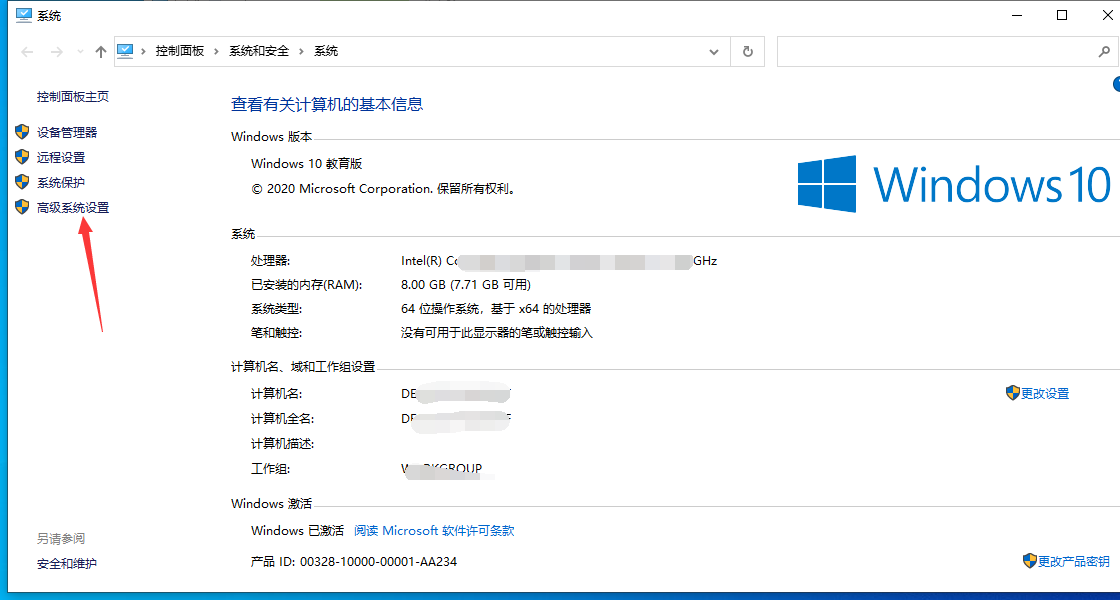Click shield icon beside 系统保护
Screen dimensions: 1120x600
pos(21,182)
